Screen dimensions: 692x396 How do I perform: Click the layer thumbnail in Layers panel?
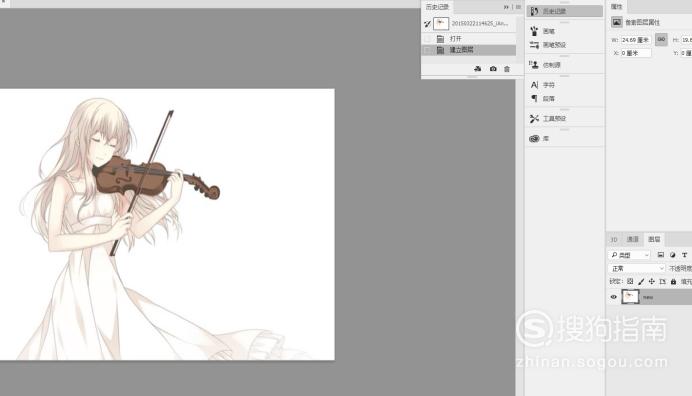[630, 297]
